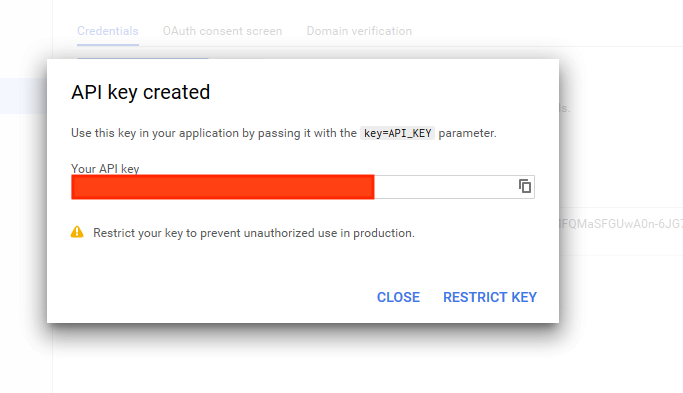Viewport: 683px width, 393px height.
Task: Click the faded text right of the dialog's top edge
Action: pos(565,108)
